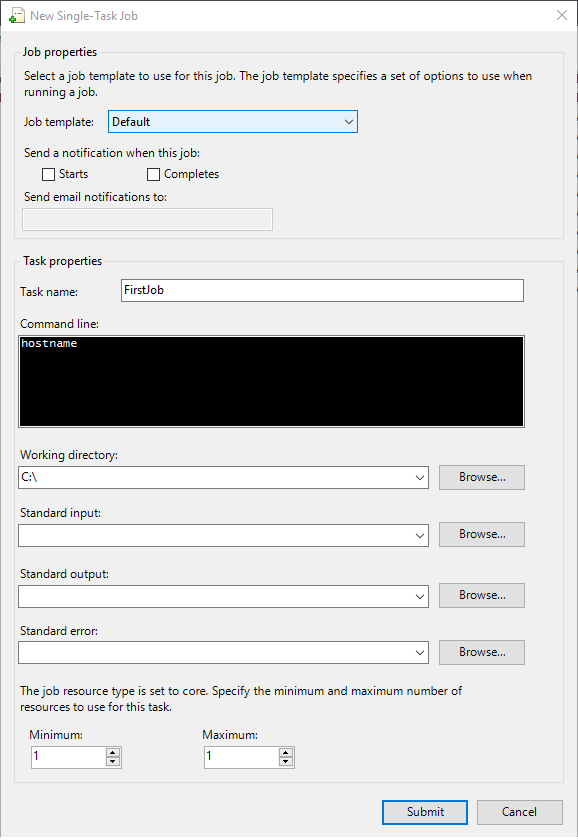Click inside the Command line box
Screen dimensions: 578x840
click(270, 380)
